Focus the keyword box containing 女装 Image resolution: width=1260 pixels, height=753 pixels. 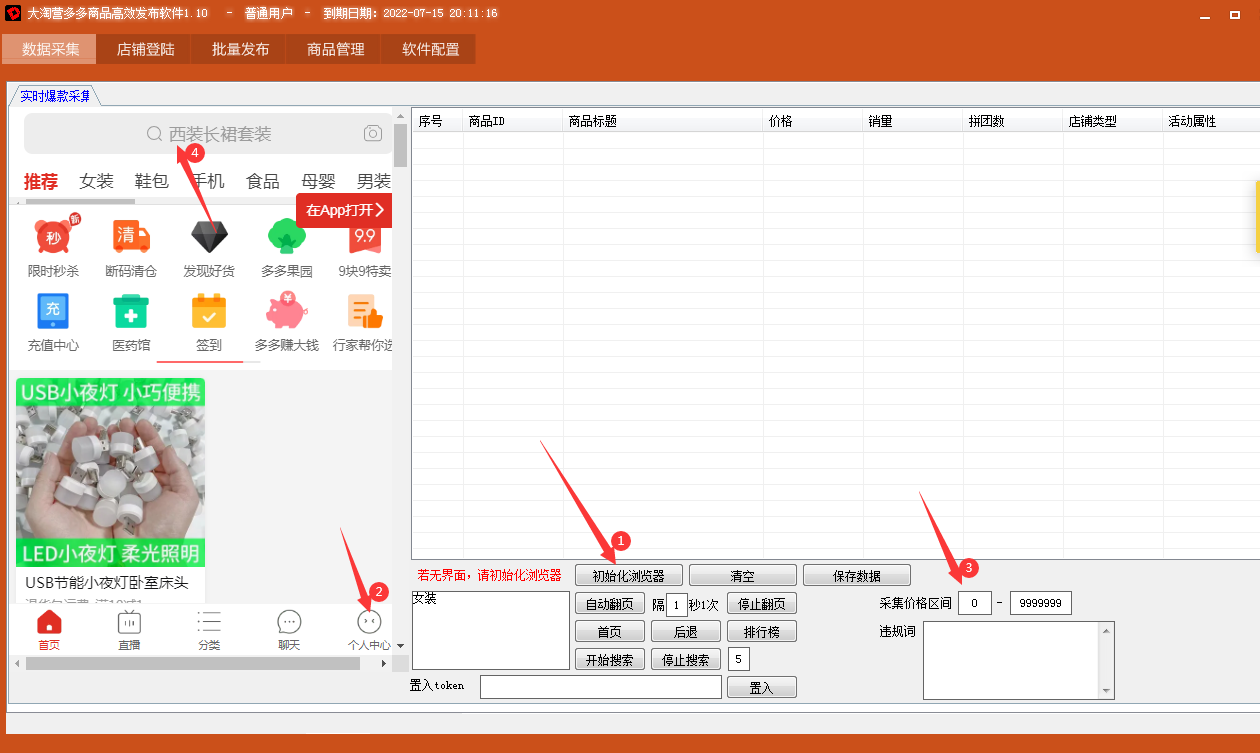[491, 630]
